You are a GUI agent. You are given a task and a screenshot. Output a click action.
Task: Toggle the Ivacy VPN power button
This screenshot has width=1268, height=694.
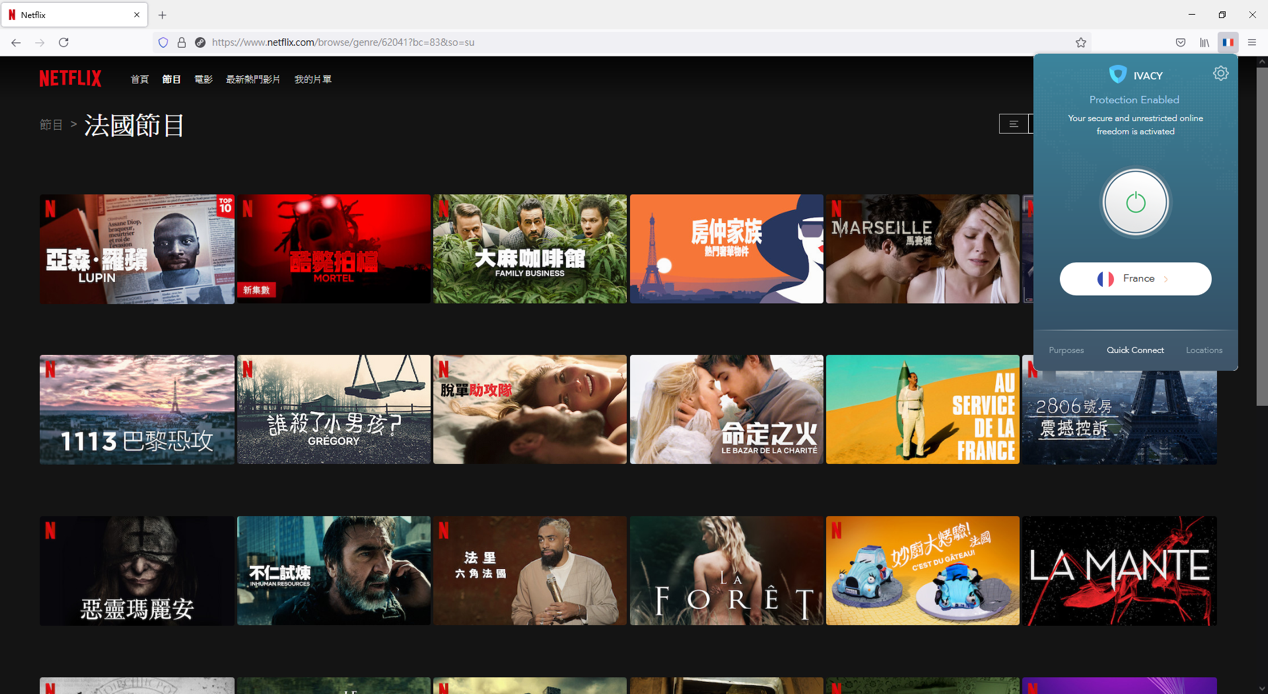pyautogui.click(x=1135, y=203)
